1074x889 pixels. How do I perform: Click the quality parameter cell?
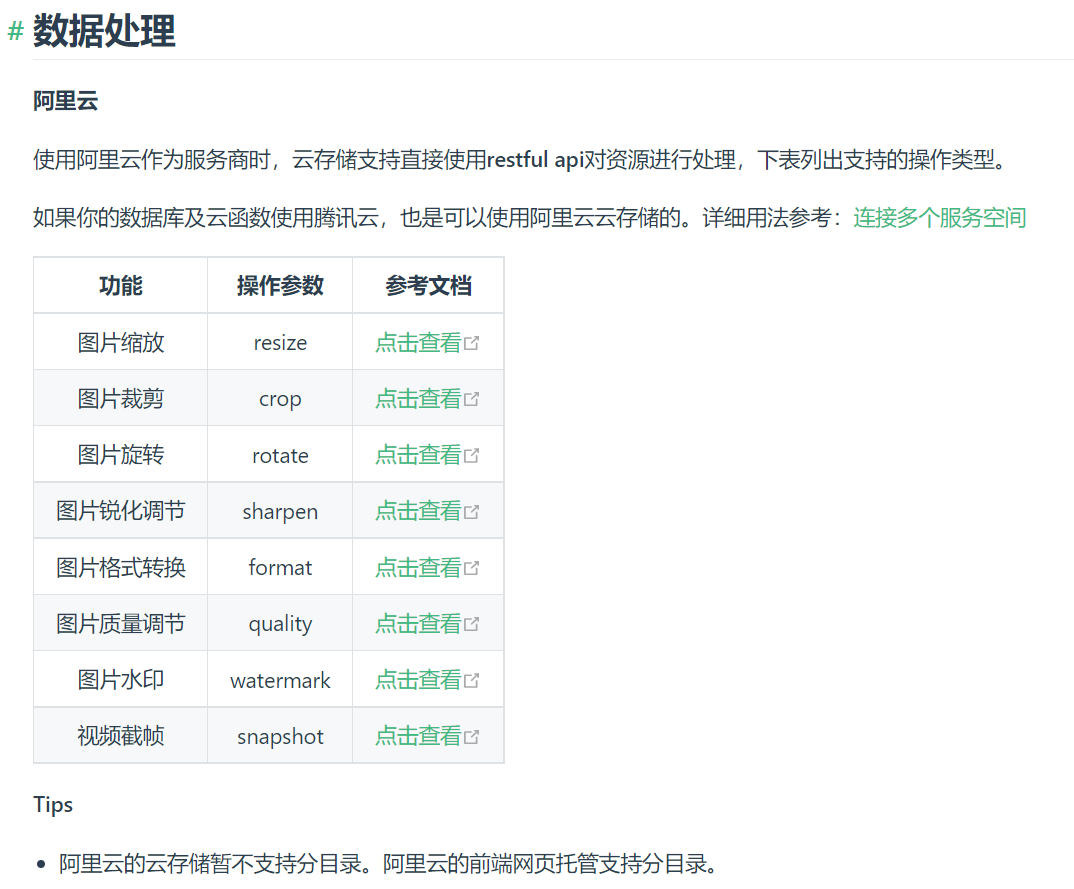[280, 624]
